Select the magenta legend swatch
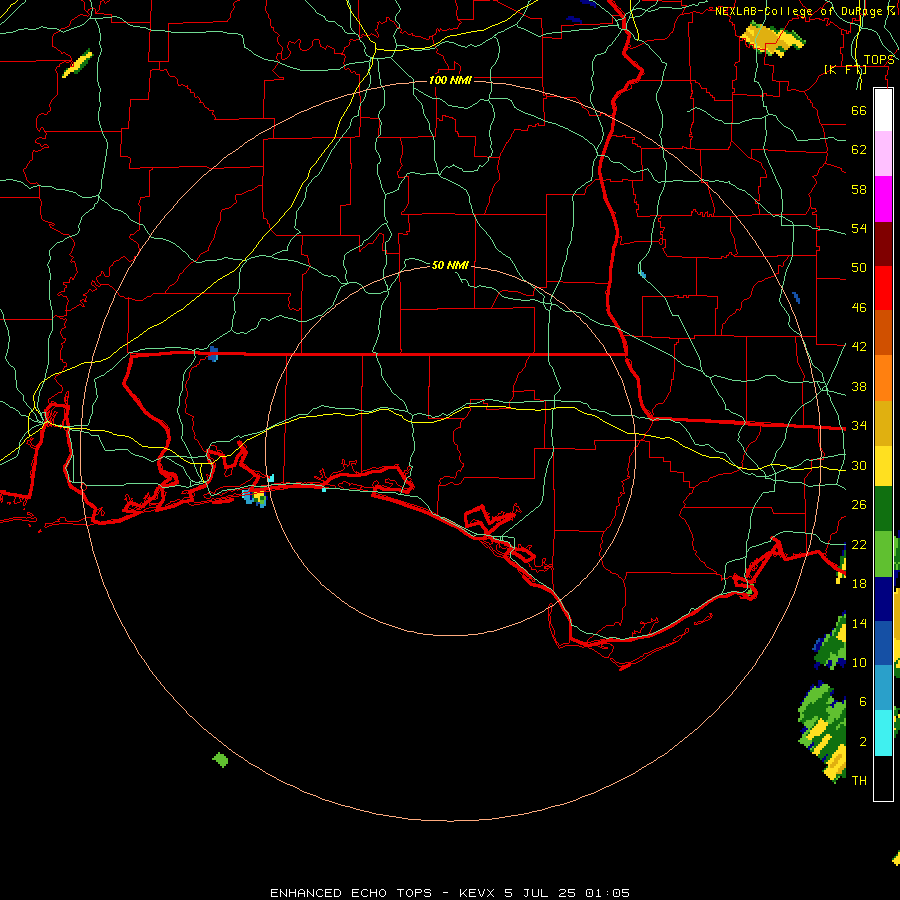 point(883,199)
